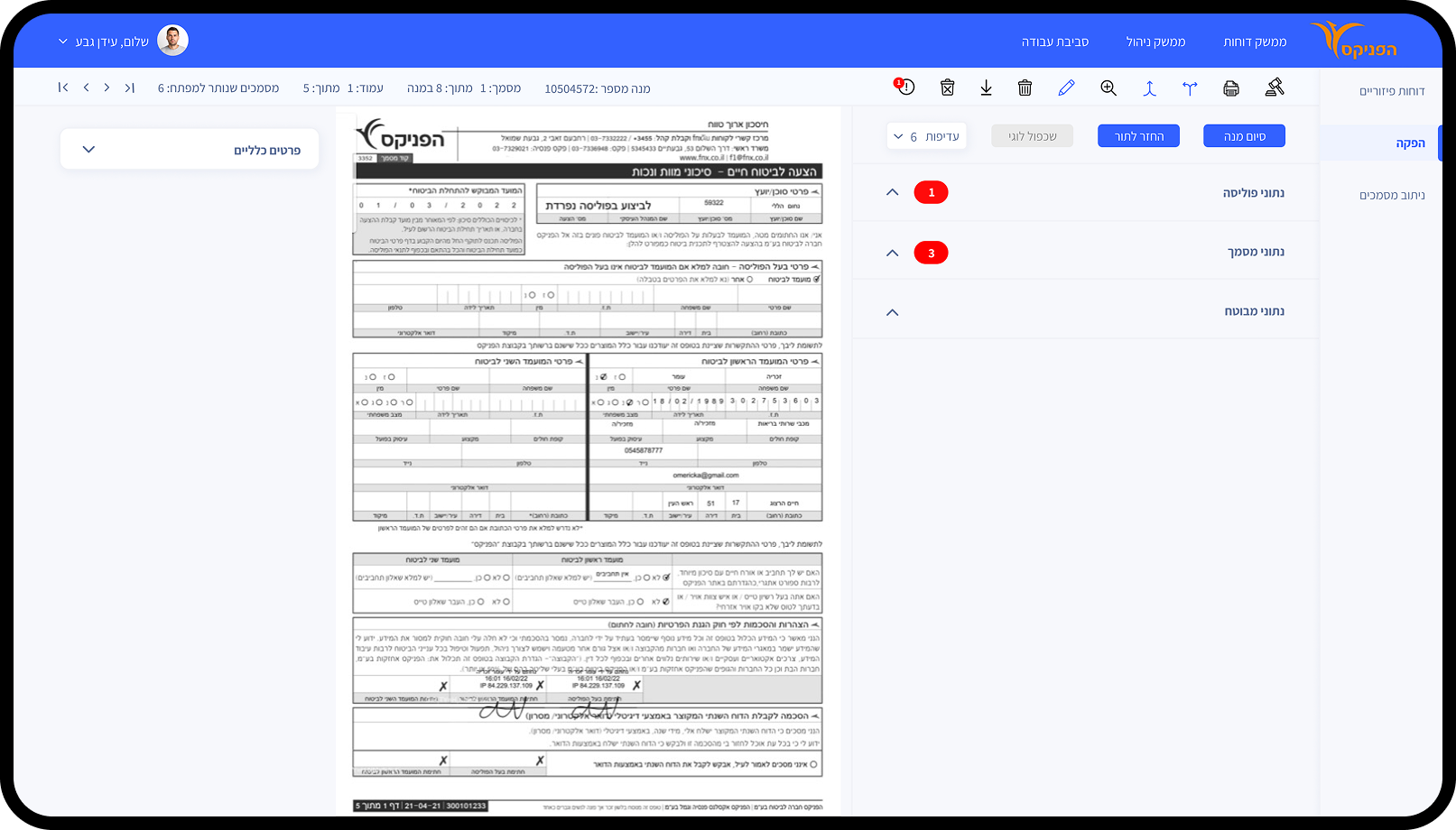
Task: Open the zoom magnifier tool
Action: (x=1108, y=88)
